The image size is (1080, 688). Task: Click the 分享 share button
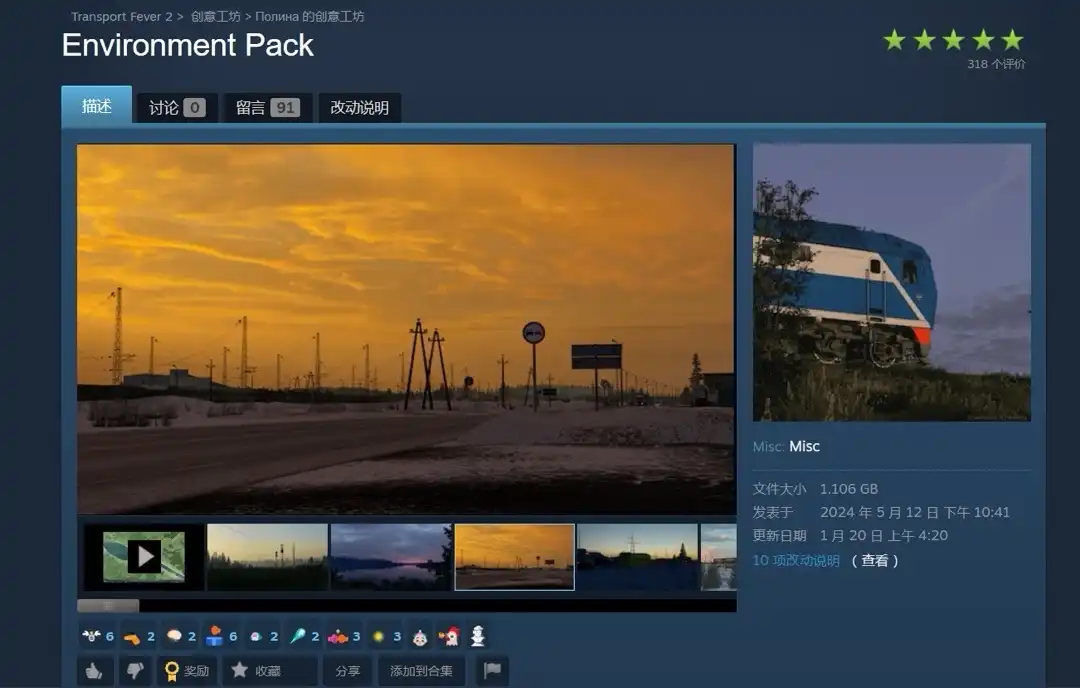pos(347,671)
